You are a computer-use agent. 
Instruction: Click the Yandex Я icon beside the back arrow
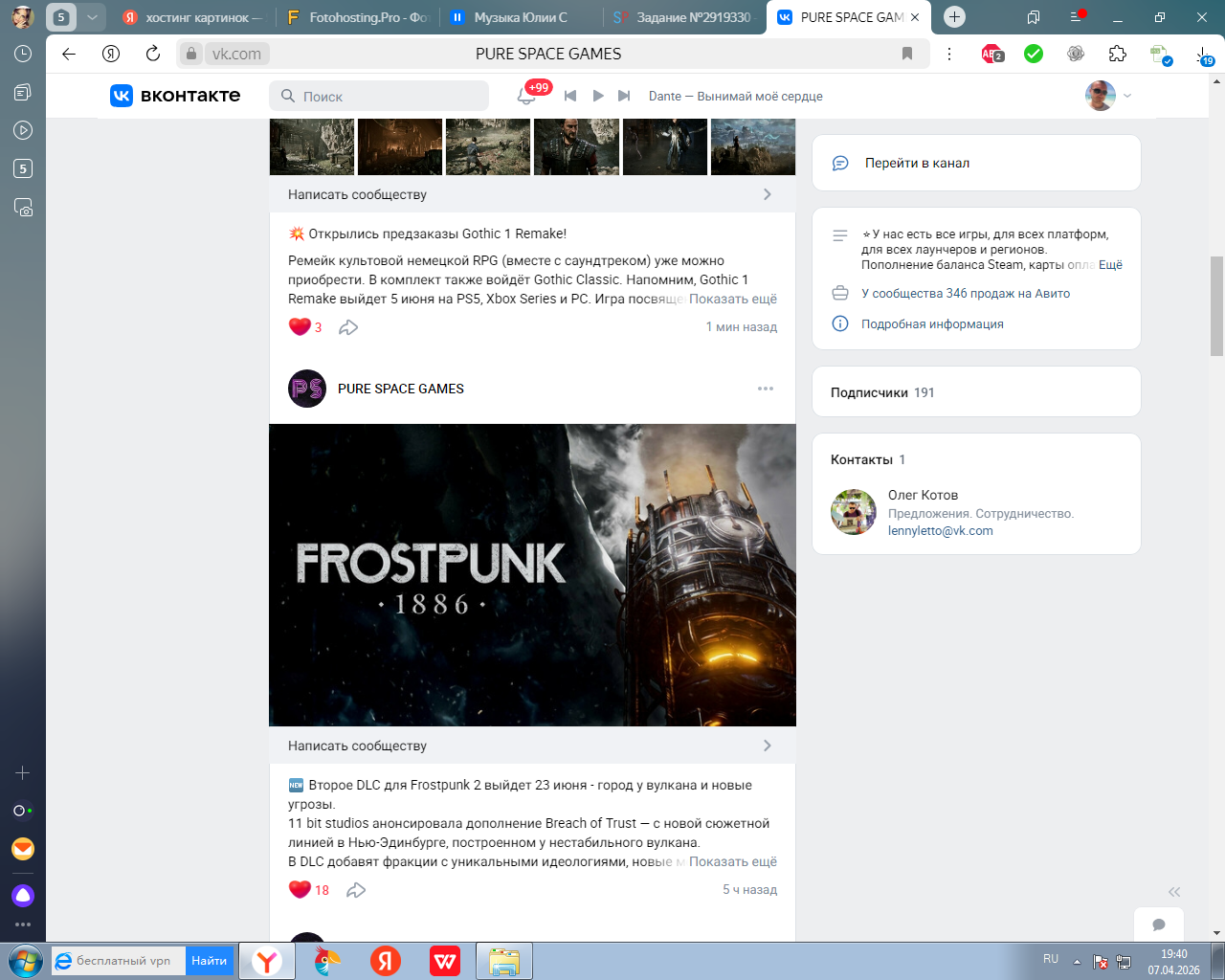pos(111,54)
